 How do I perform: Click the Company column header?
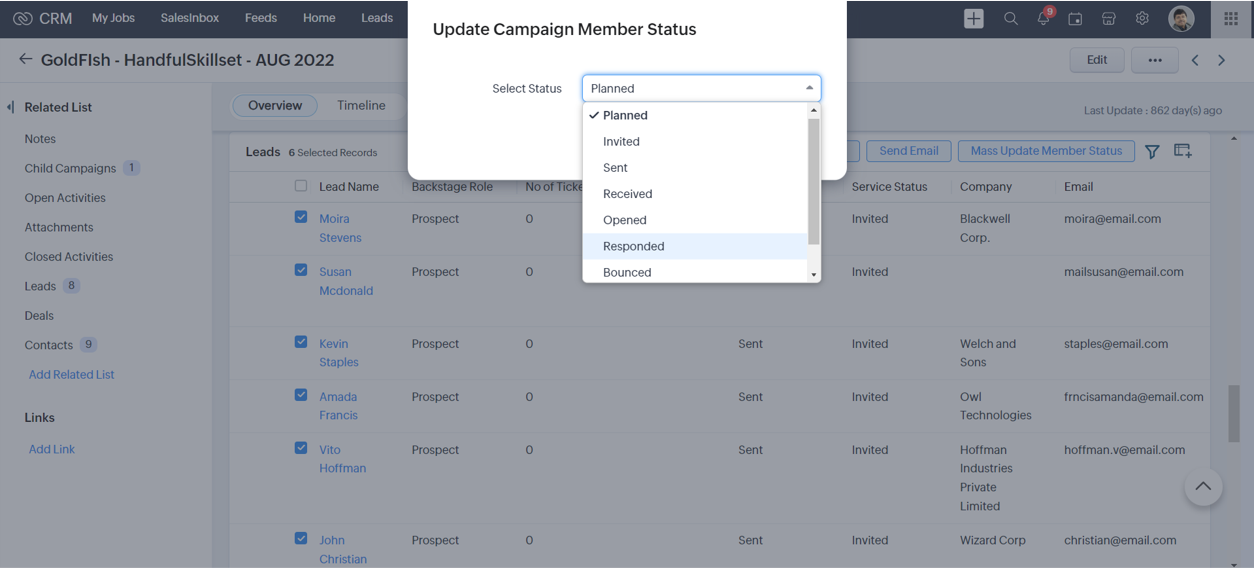point(986,187)
